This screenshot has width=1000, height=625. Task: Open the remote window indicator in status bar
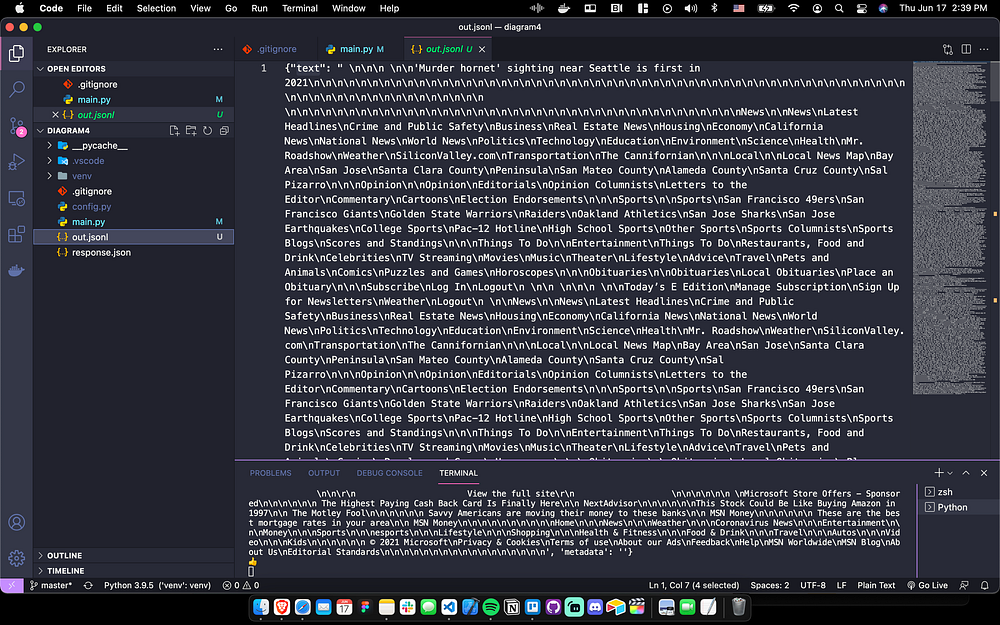click(11, 585)
